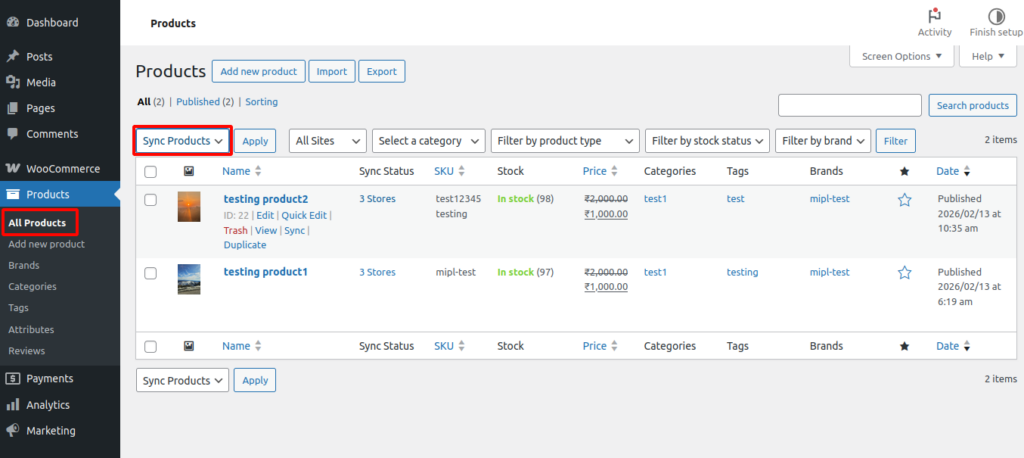The image size is (1024, 458).
Task: Click the Activity flag icon
Action: click(934, 16)
